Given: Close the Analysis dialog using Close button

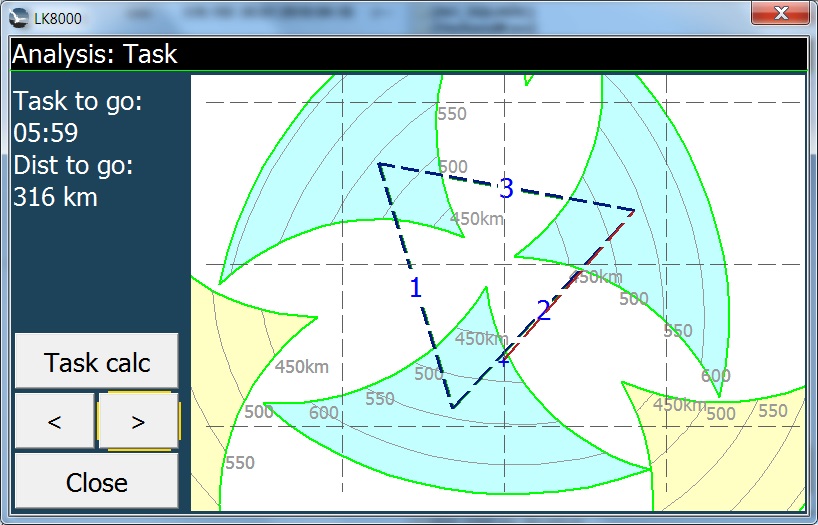Looking at the screenshot, I should pyautogui.click(x=96, y=482).
